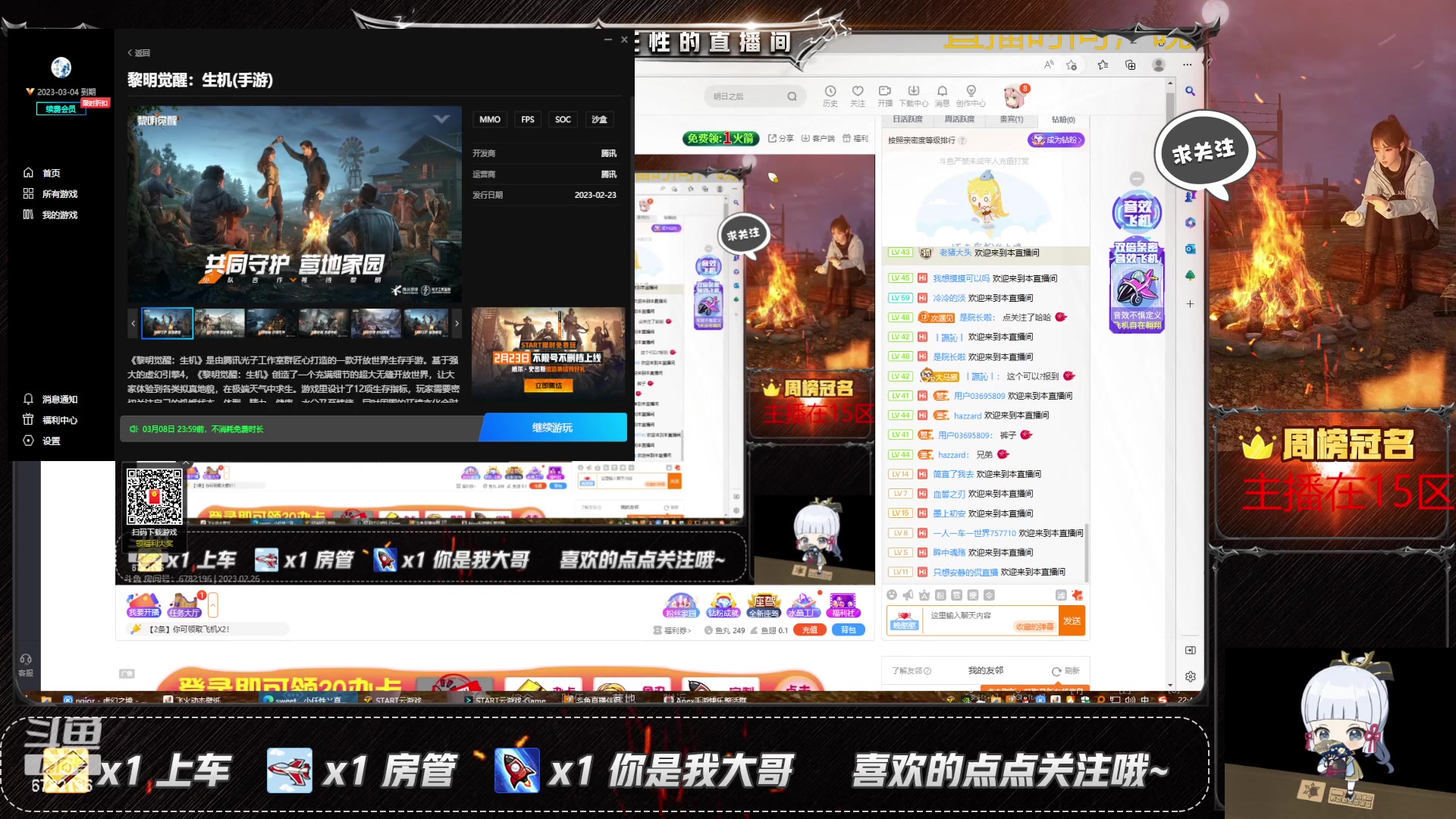The width and height of the screenshot is (1456, 819).
Task: Select the FPS genre tag
Action: coord(528,120)
